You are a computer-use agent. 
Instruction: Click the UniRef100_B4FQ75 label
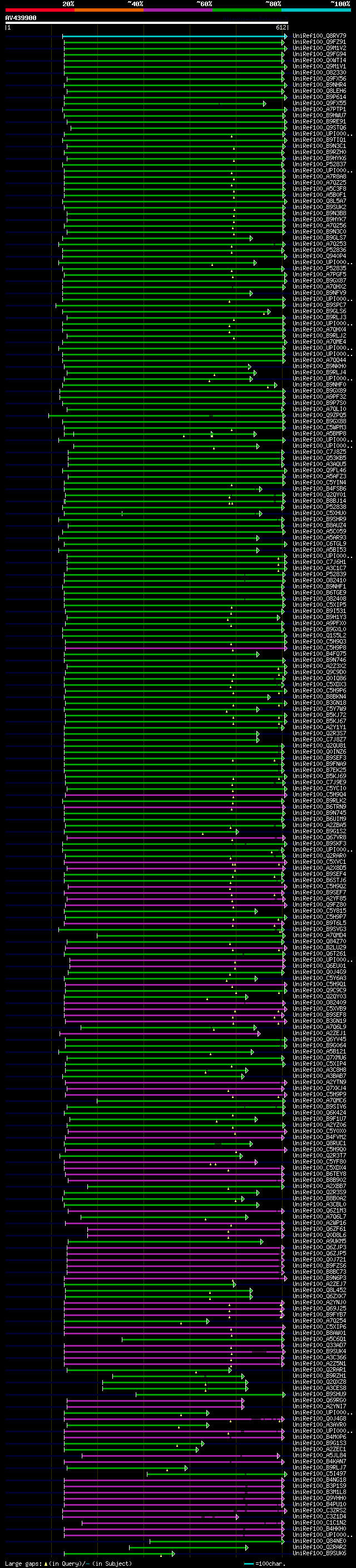319,654
